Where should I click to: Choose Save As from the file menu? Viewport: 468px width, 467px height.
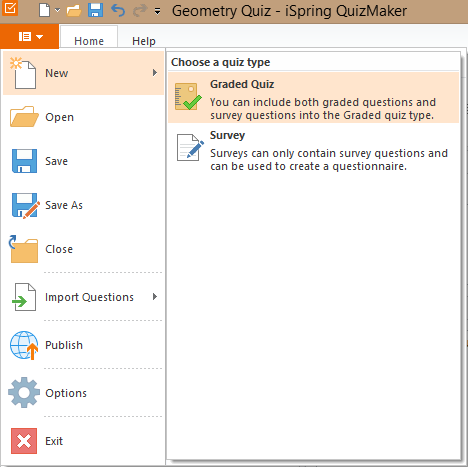(x=83, y=205)
